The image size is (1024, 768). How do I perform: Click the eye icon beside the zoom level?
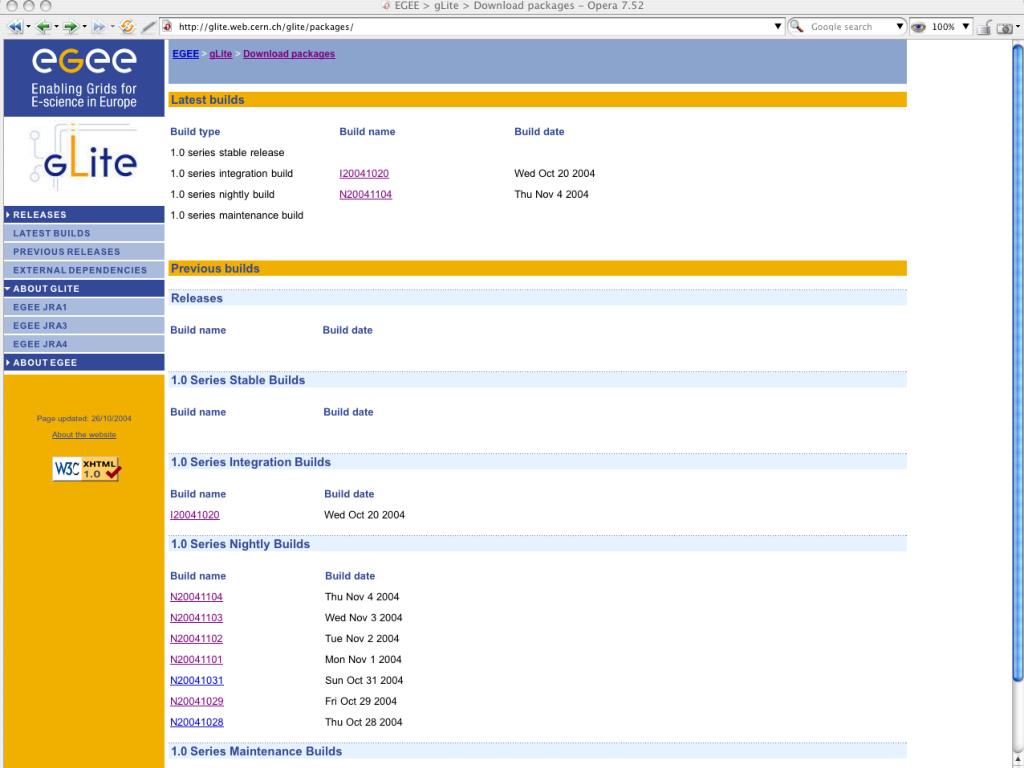[x=918, y=27]
